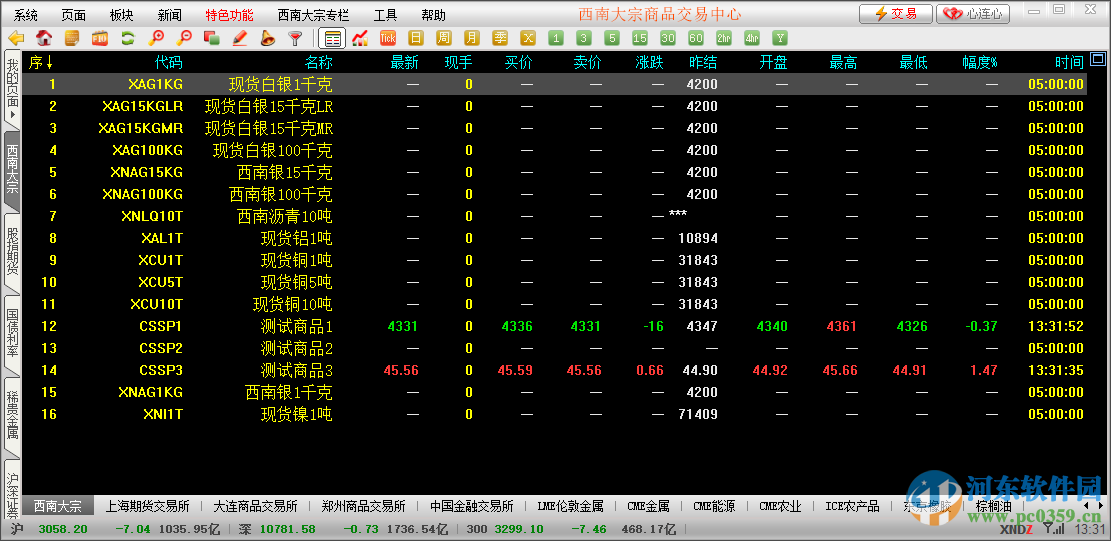
Task: Open the yellow notepad icon in toolbar
Action: pos(72,38)
